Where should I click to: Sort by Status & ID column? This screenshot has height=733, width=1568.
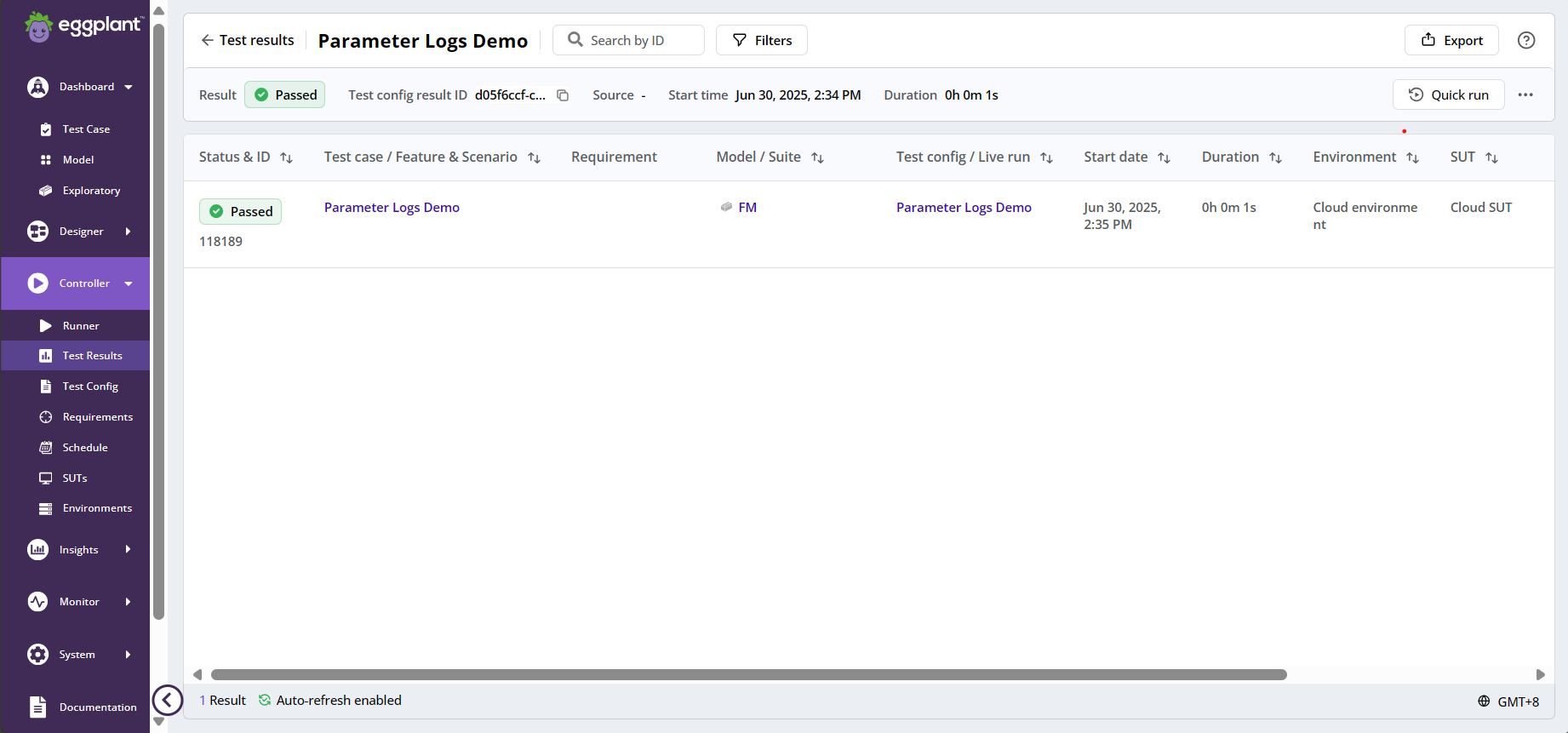point(287,157)
